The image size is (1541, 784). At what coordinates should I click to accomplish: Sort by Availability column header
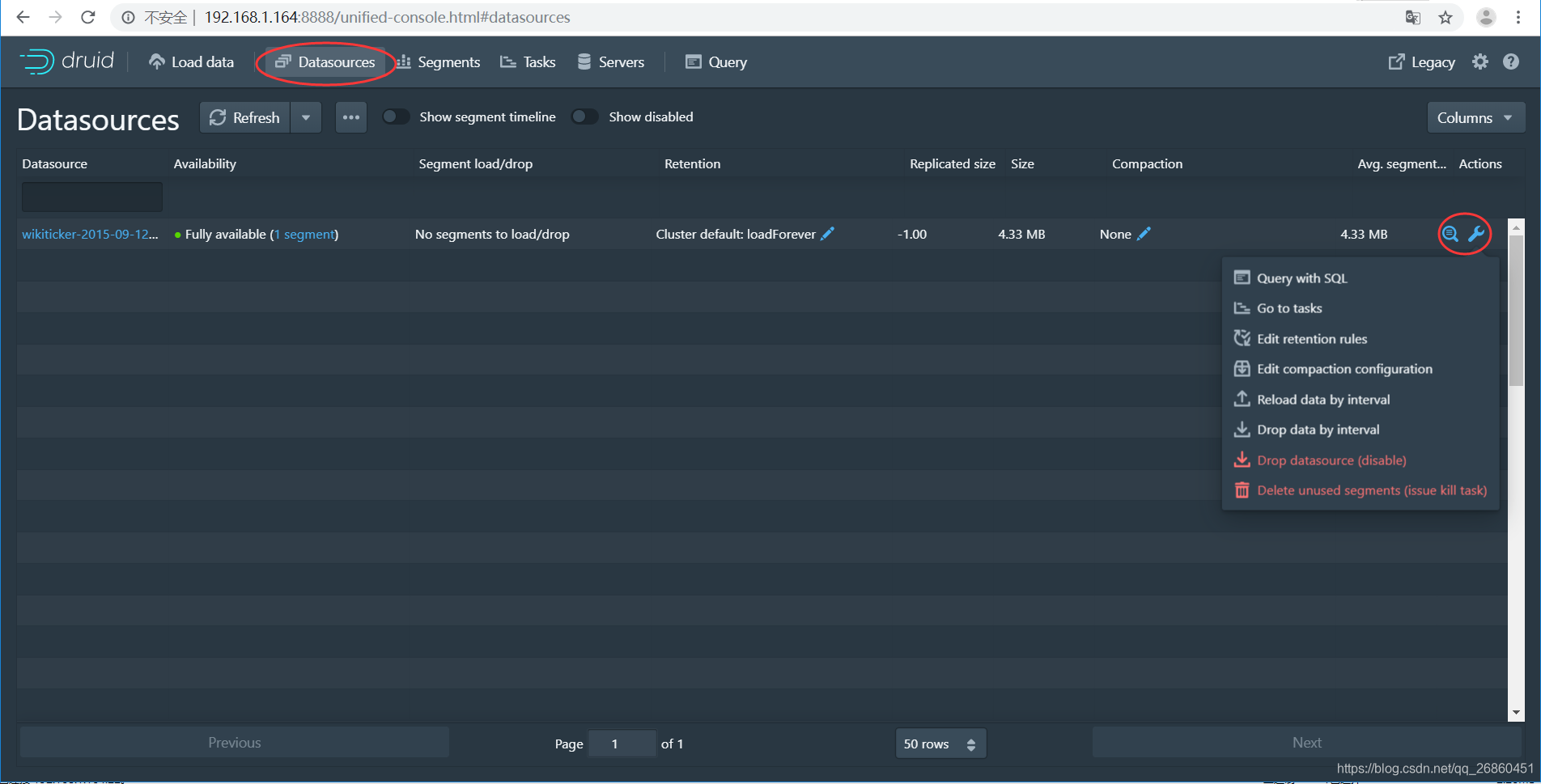[x=291, y=163]
